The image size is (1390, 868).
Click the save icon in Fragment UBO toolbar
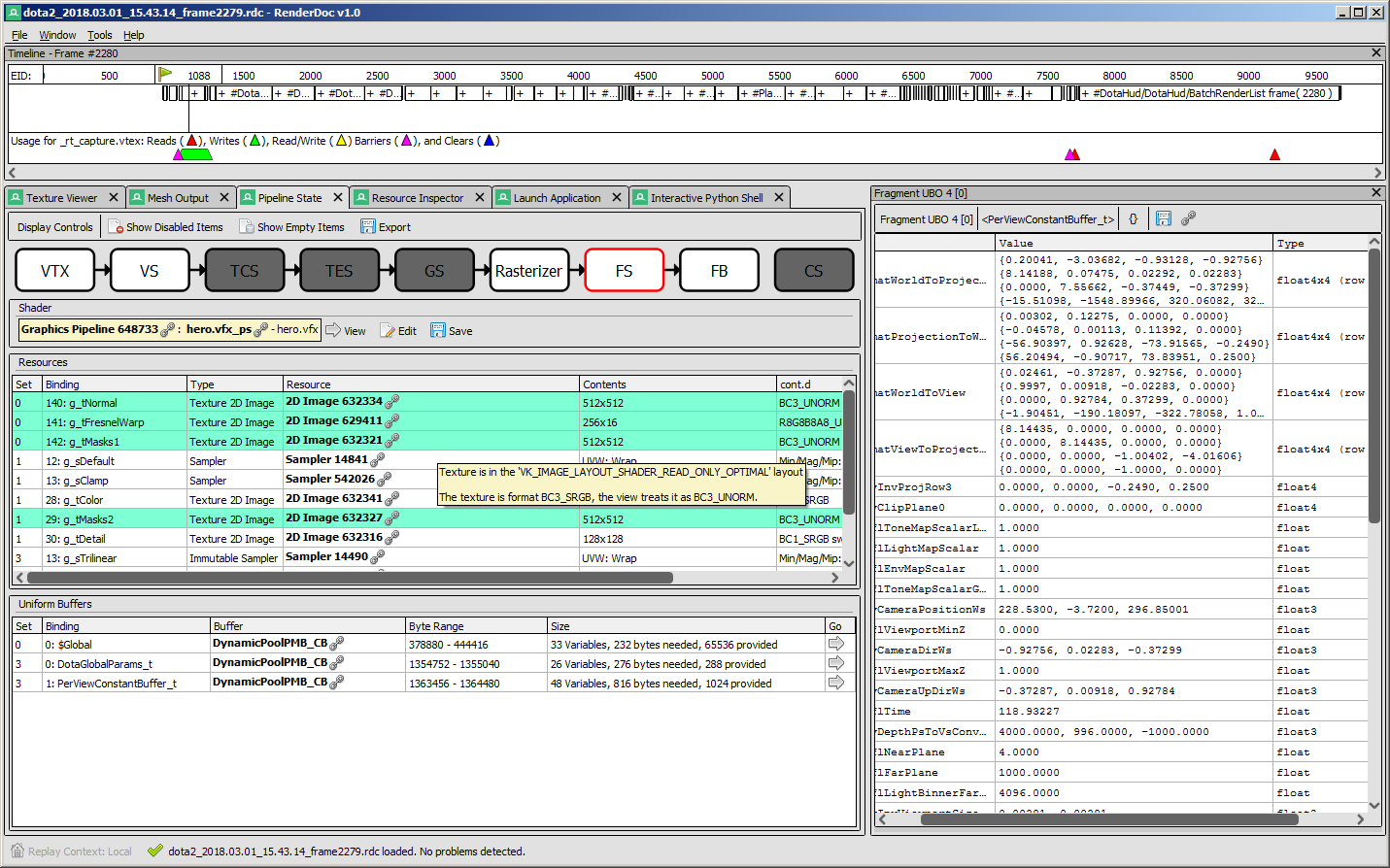(x=1164, y=219)
